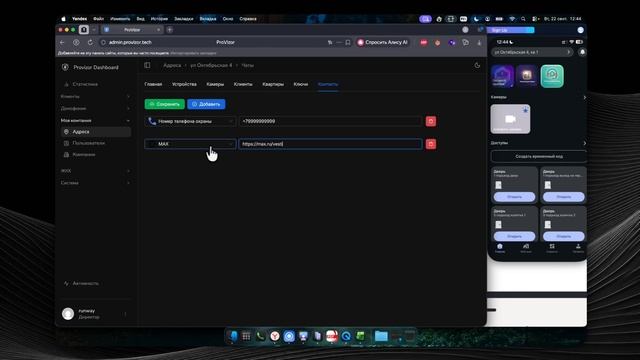Delete the security phone number contact row
This screenshot has width=640, height=360.
click(x=431, y=121)
